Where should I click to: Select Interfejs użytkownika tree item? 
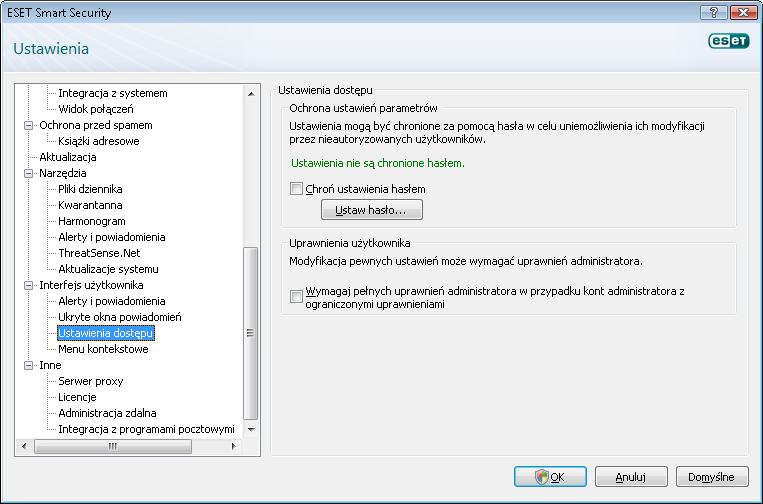(91, 285)
